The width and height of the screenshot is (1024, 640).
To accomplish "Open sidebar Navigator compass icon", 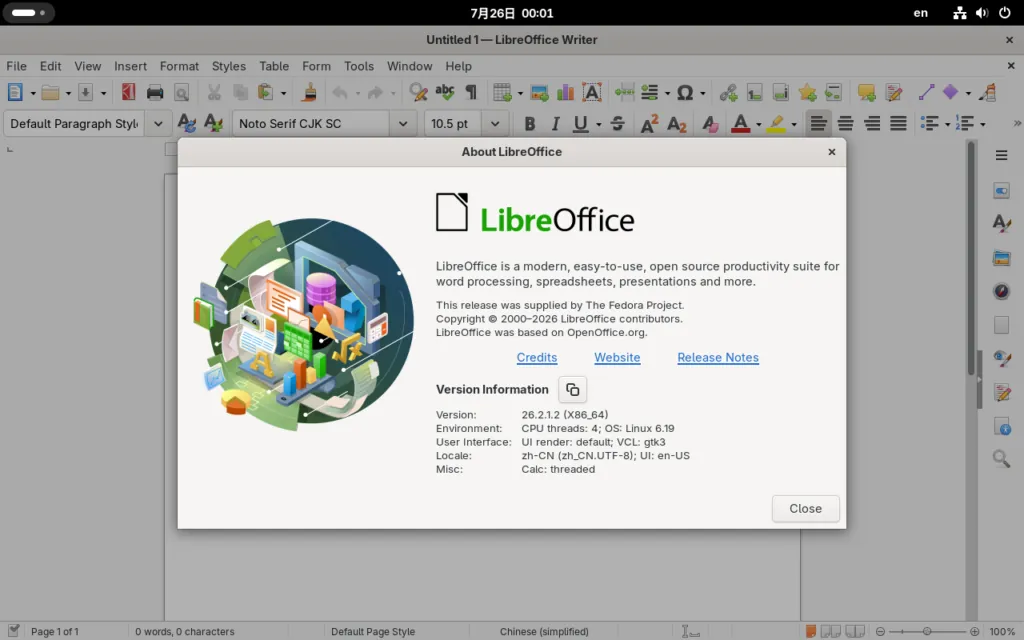I will 1001,291.
